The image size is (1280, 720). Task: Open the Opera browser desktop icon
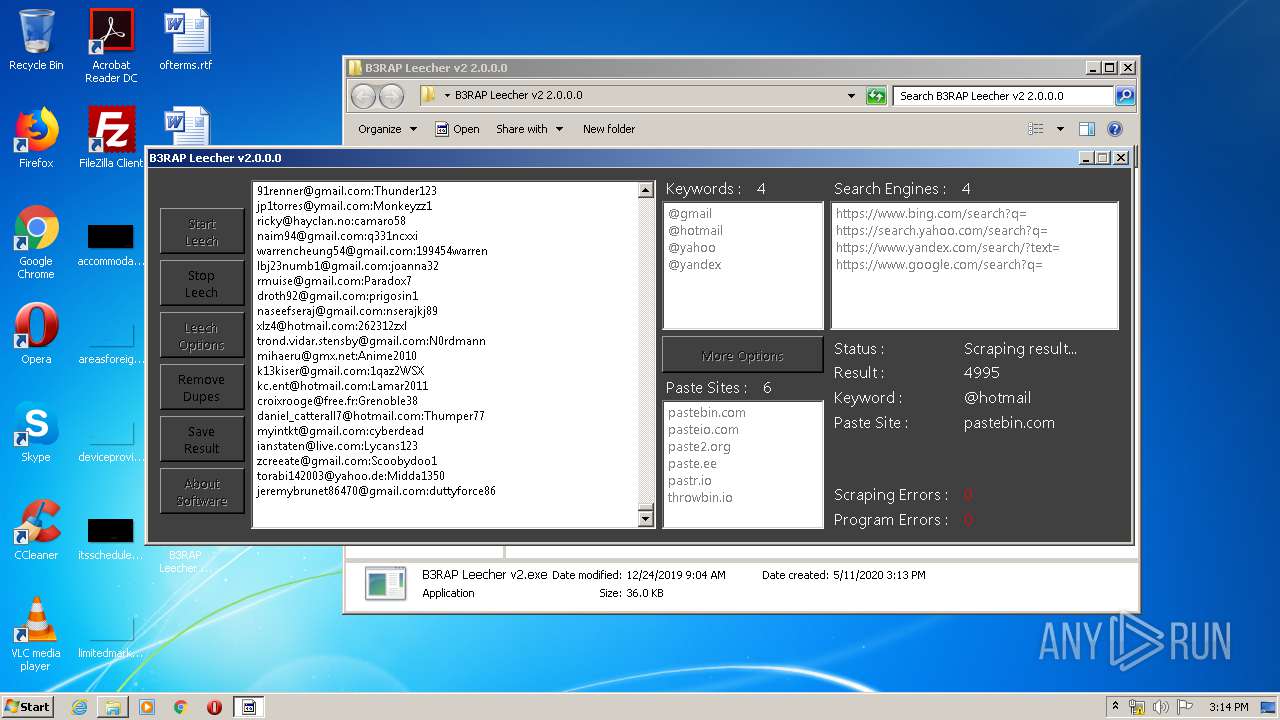pos(36,334)
